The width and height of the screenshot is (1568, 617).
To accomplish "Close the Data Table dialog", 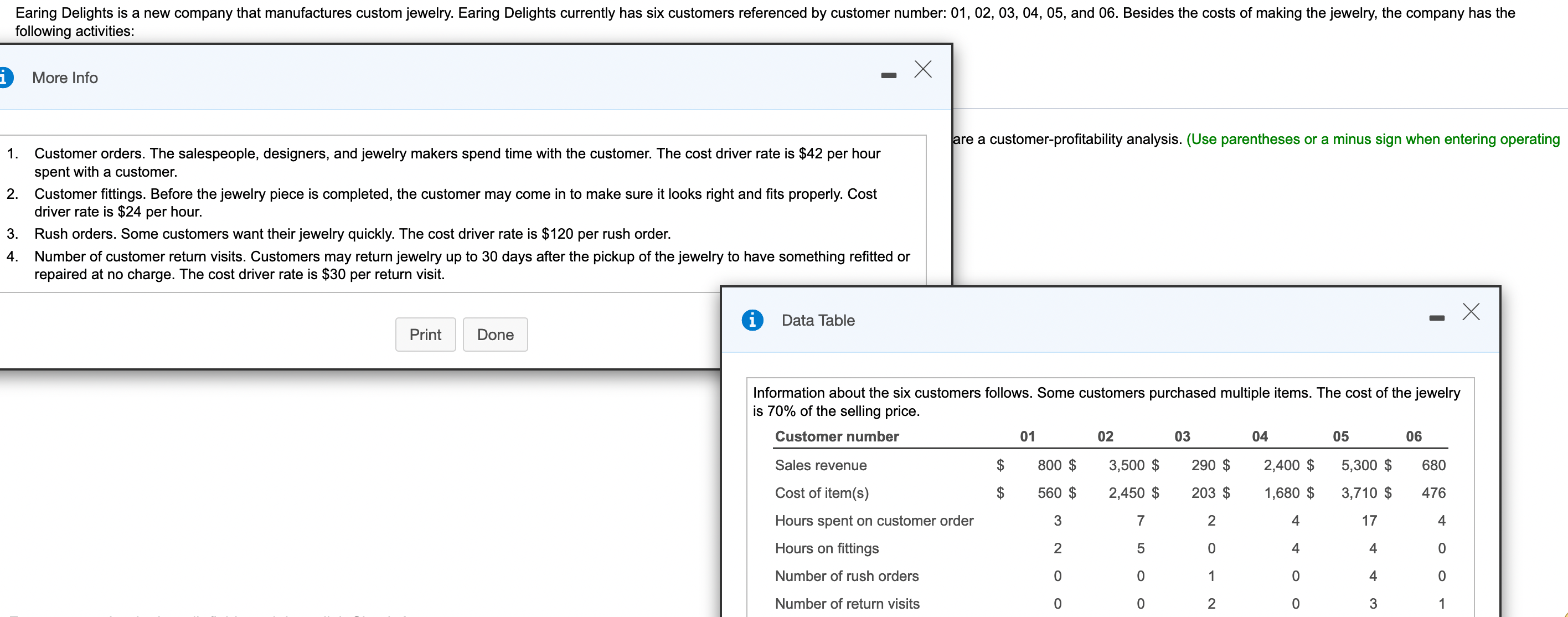I will click(x=1471, y=312).
